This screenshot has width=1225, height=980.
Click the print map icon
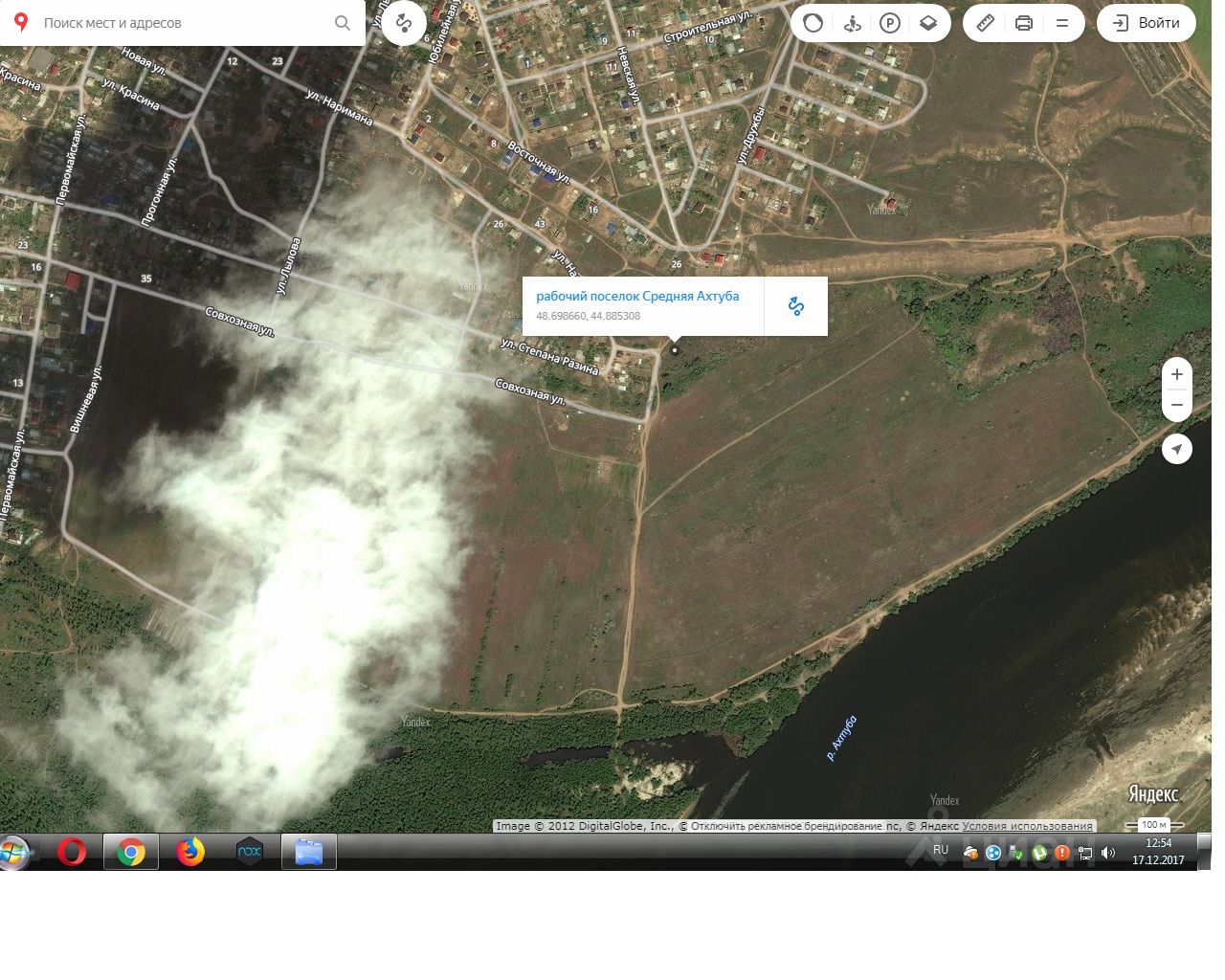1024,23
